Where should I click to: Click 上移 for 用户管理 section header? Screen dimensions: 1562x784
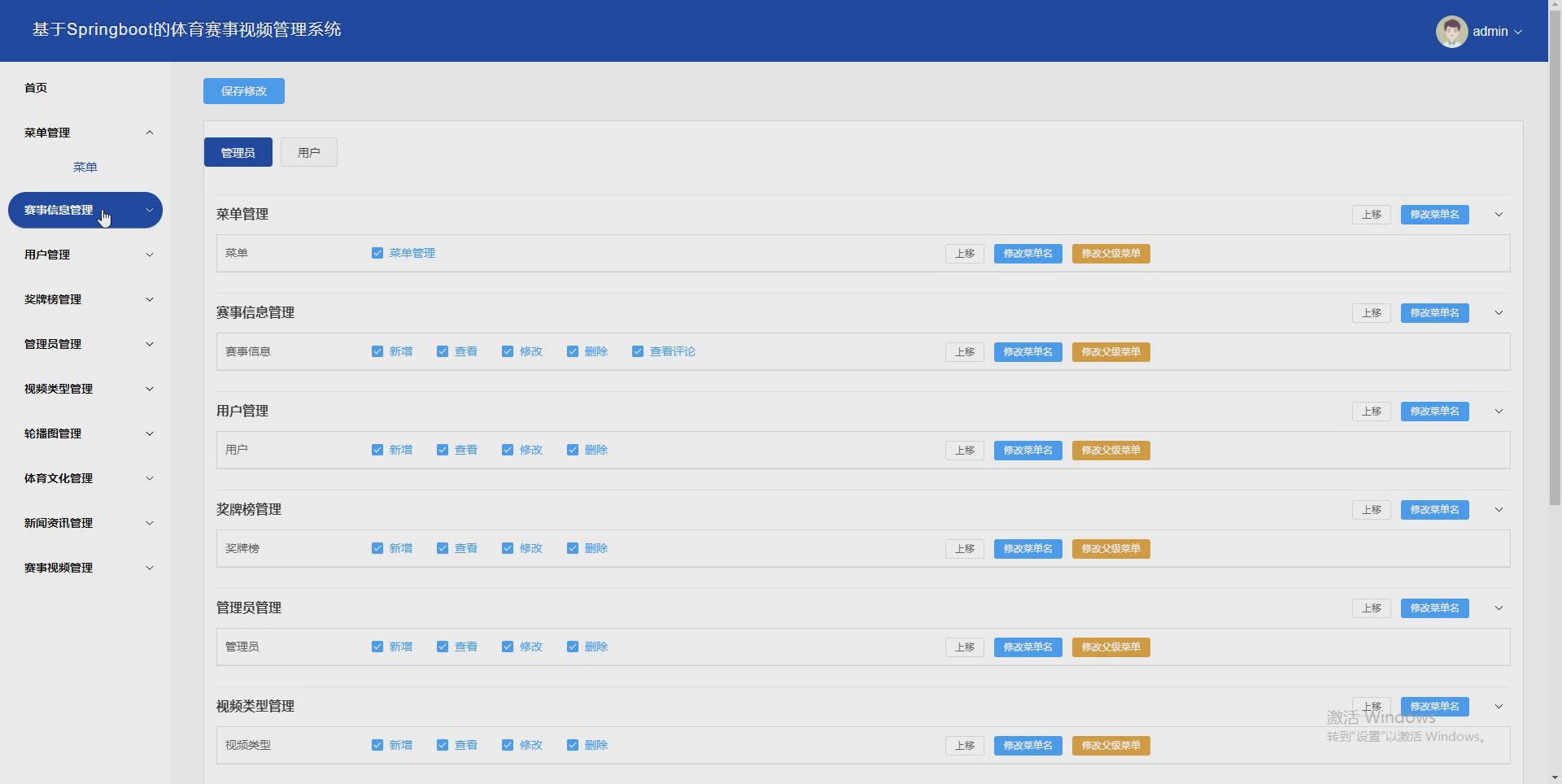coord(1372,412)
